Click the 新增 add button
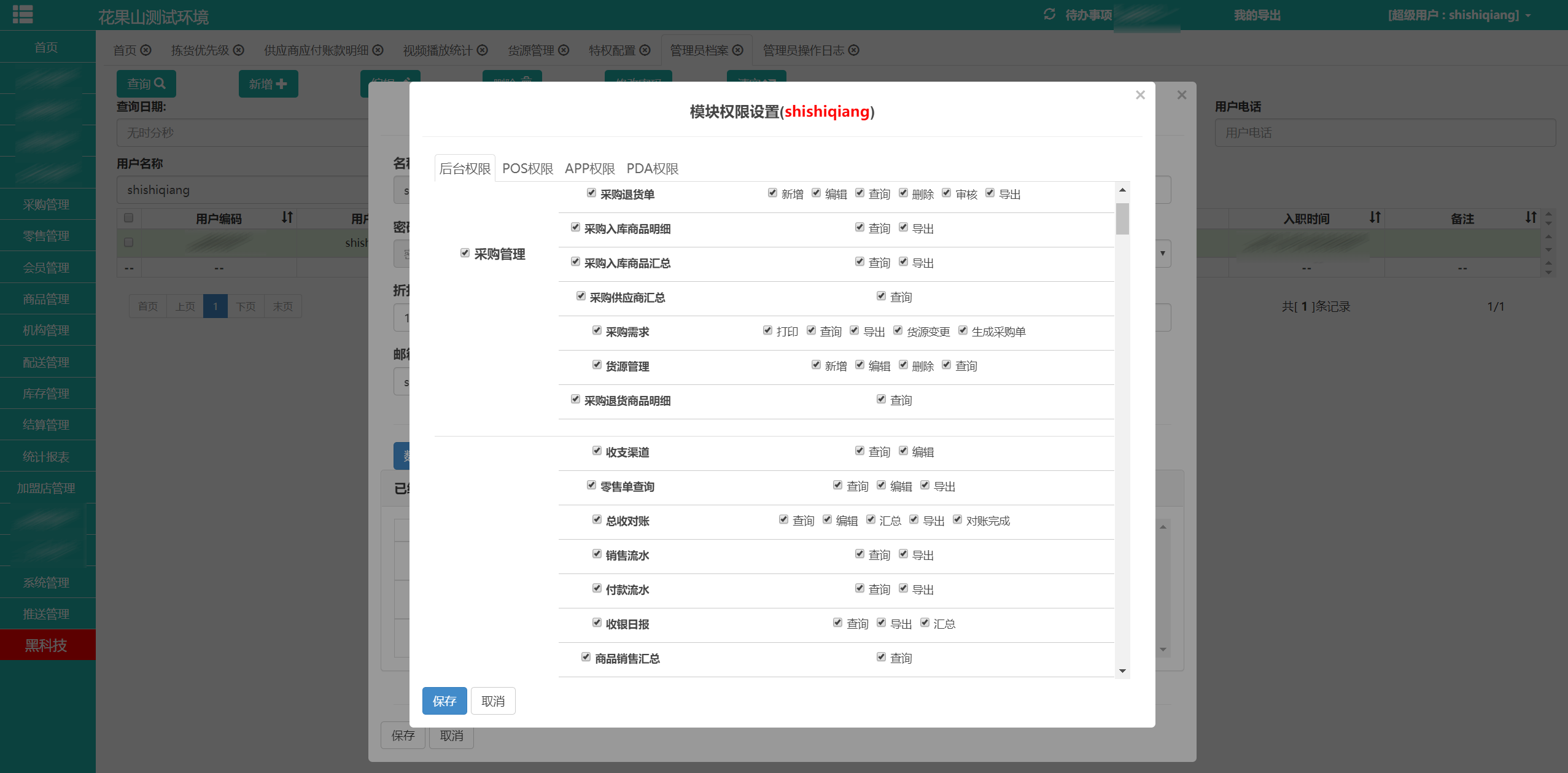Image resolution: width=1568 pixels, height=773 pixels. (268, 84)
